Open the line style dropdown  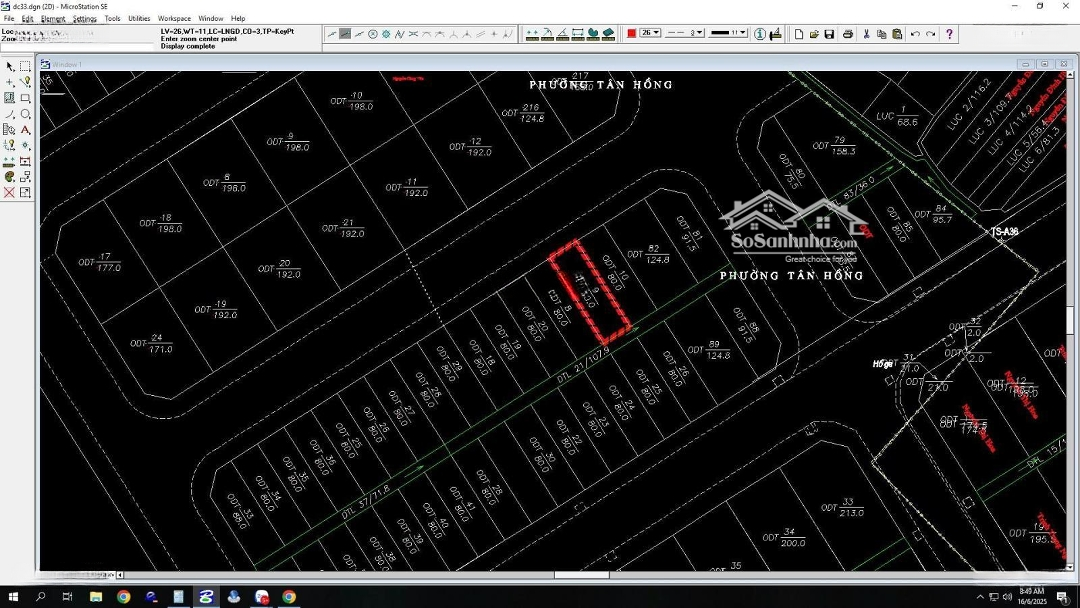[x=685, y=33]
